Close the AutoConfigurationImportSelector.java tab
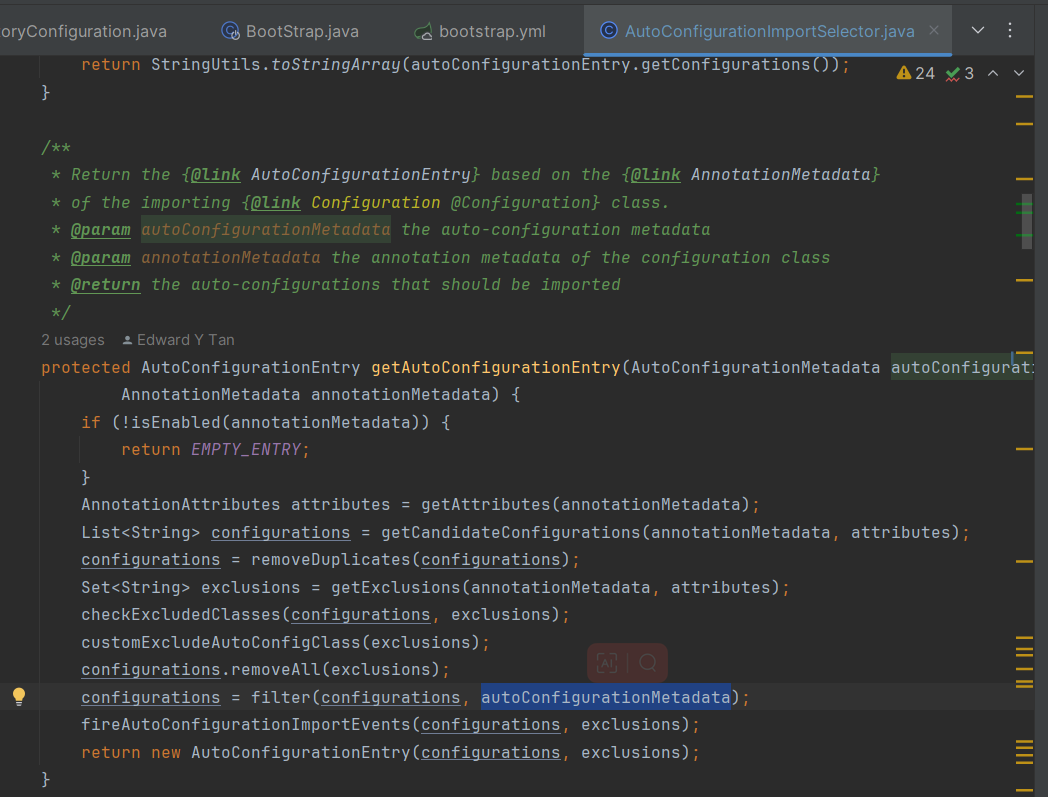The width and height of the screenshot is (1048, 797). click(x=934, y=30)
